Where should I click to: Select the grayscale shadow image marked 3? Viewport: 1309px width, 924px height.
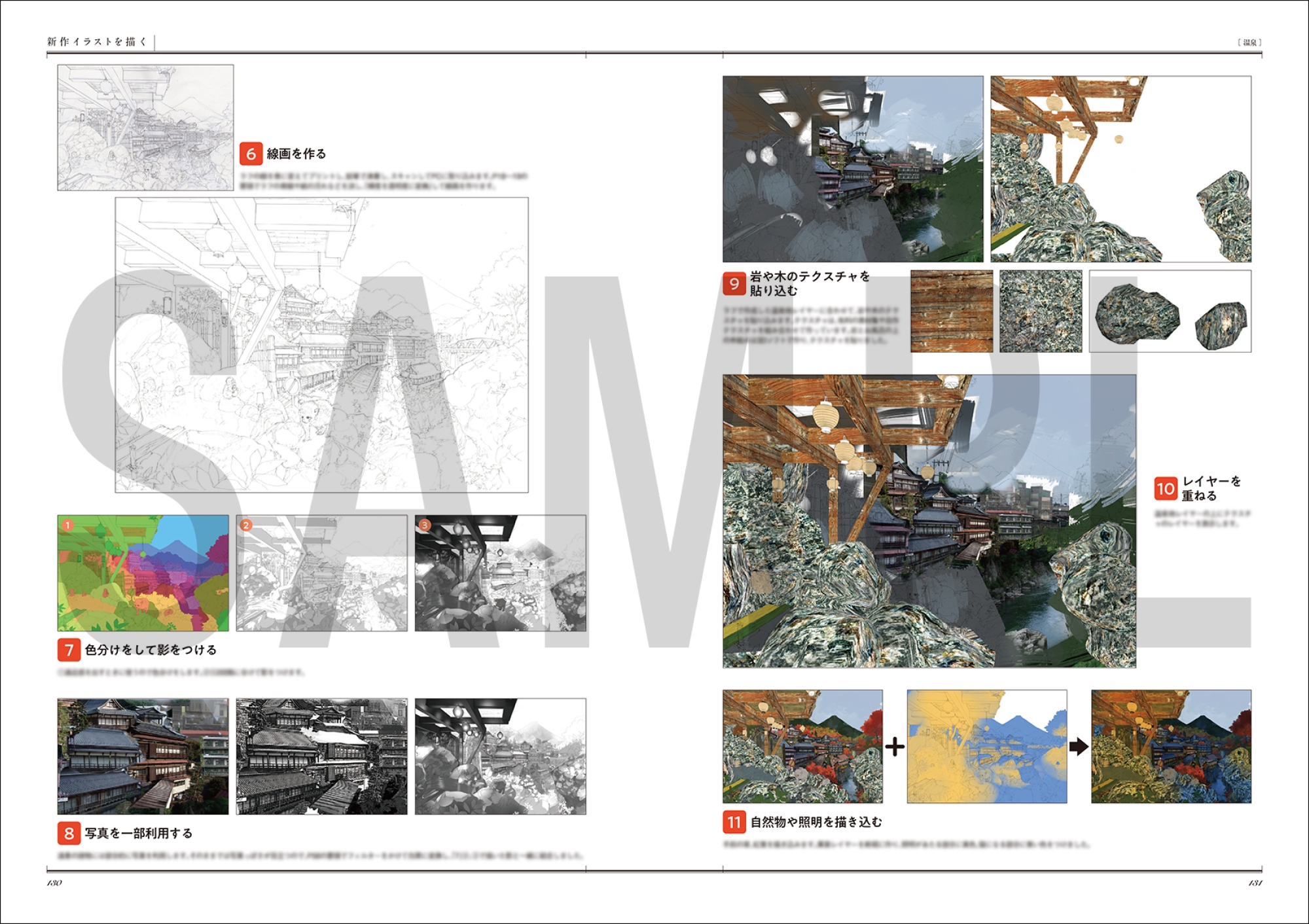point(500,573)
